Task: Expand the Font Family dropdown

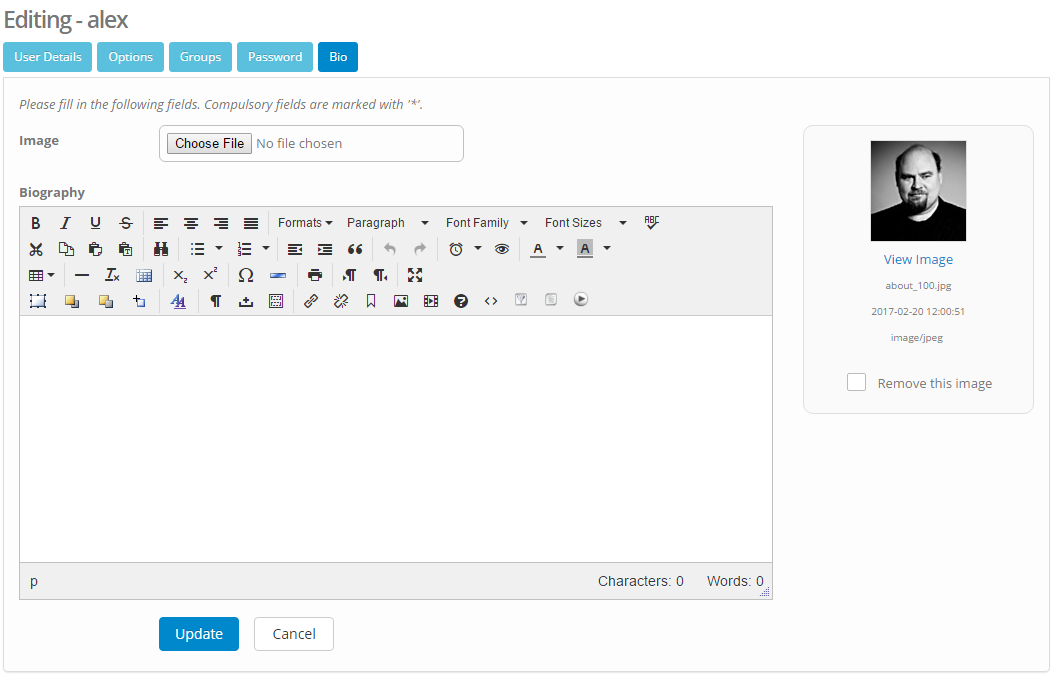Action: (x=486, y=223)
